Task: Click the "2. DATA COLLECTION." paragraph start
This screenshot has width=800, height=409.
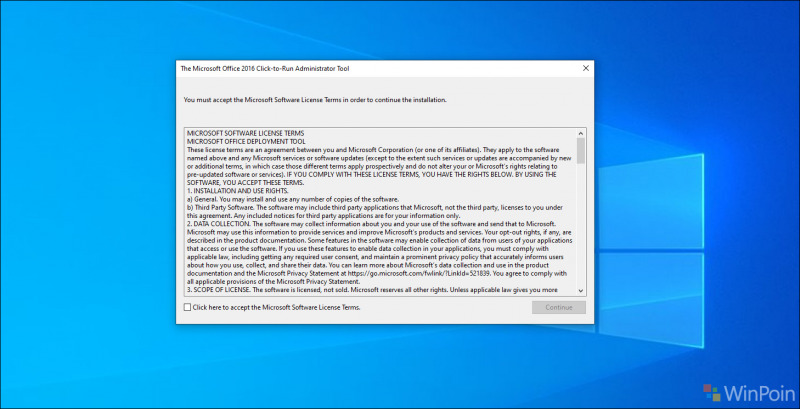Action: pyautogui.click(x=219, y=224)
